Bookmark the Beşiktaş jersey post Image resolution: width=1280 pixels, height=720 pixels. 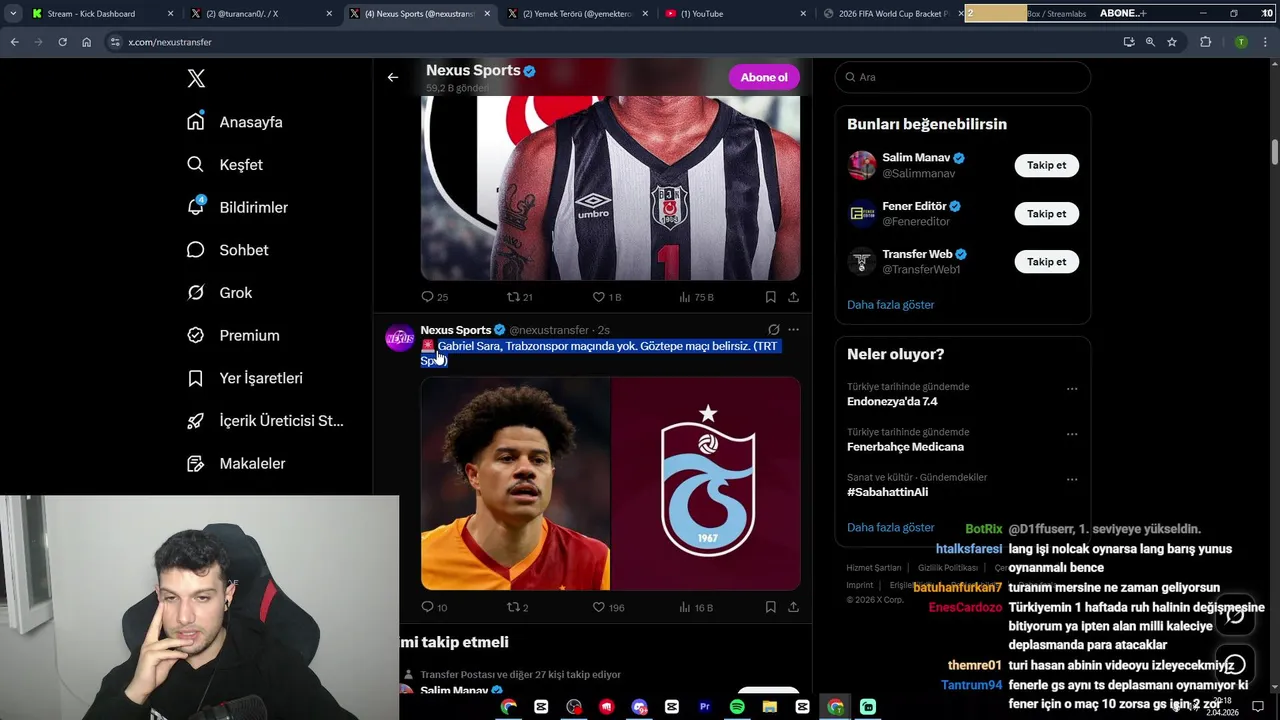pyautogui.click(x=771, y=297)
